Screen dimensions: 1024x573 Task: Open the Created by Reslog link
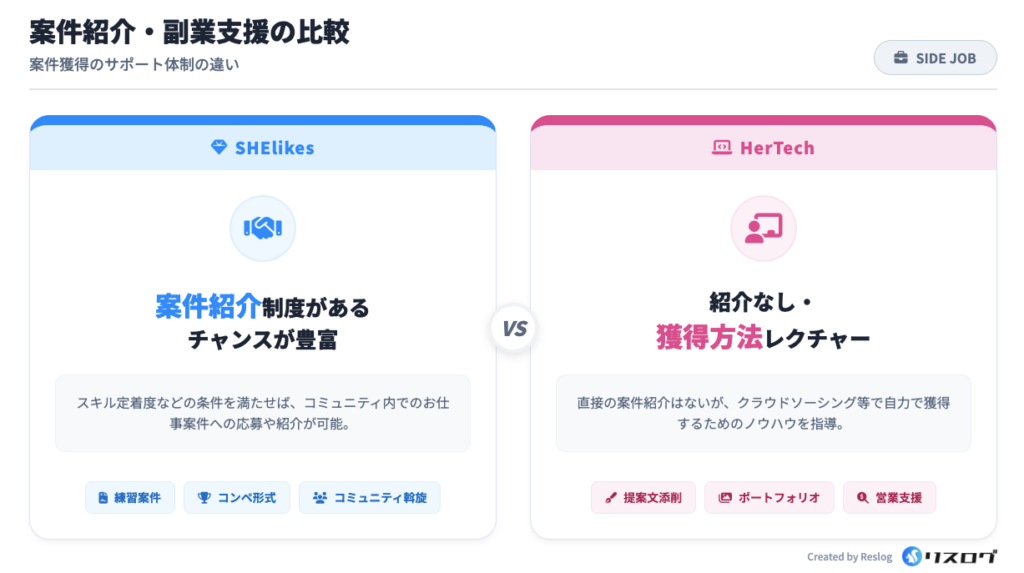tap(849, 557)
